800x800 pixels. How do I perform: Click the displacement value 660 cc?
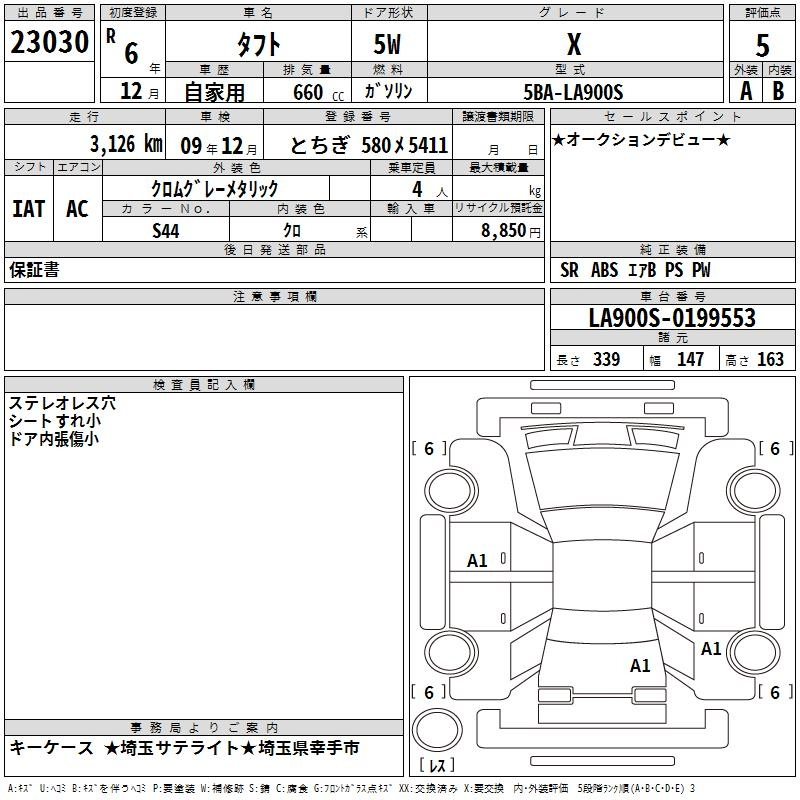click(x=318, y=93)
